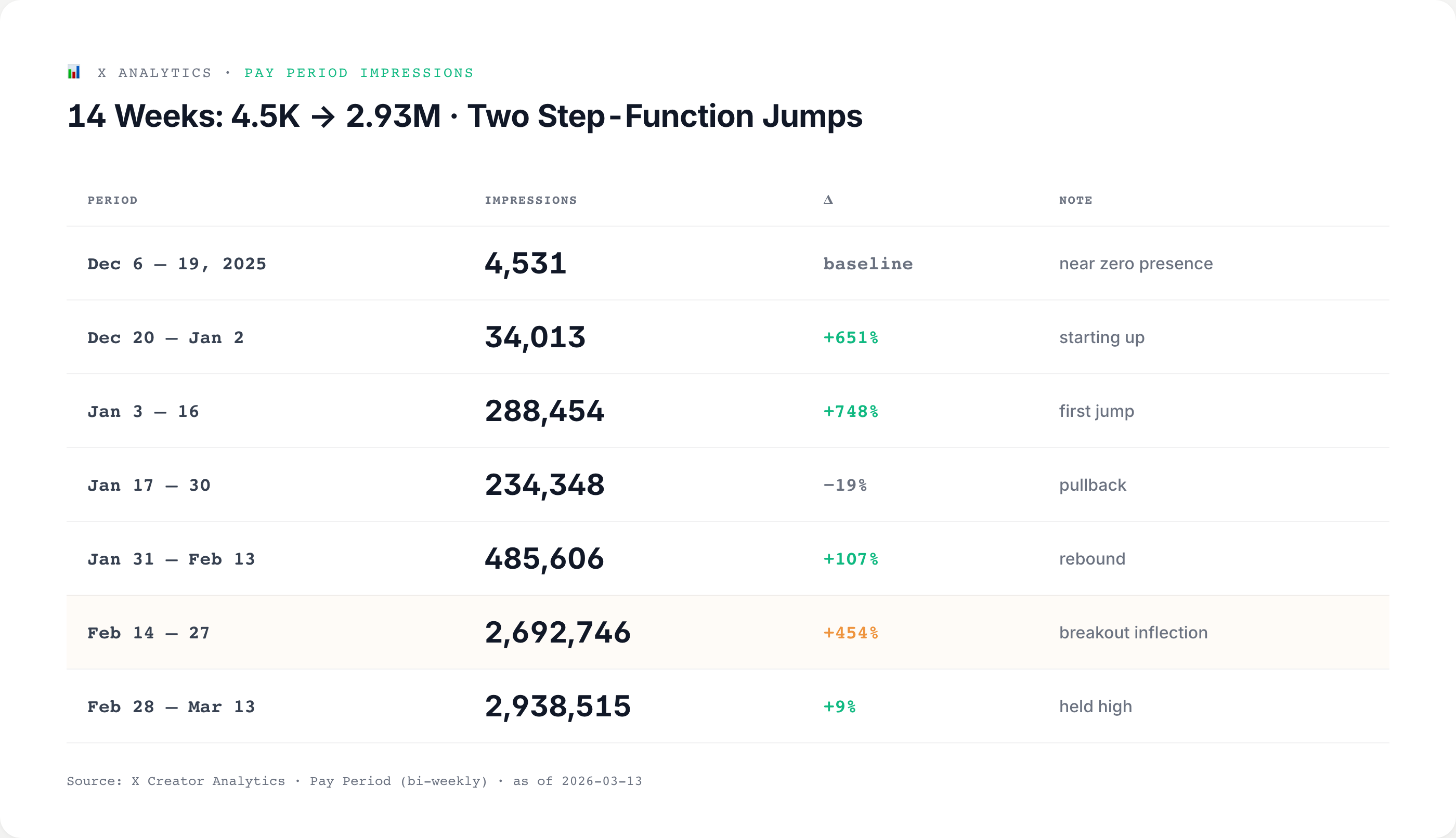
Task: Sort by the IMPRESSIONS column header
Action: (x=531, y=200)
